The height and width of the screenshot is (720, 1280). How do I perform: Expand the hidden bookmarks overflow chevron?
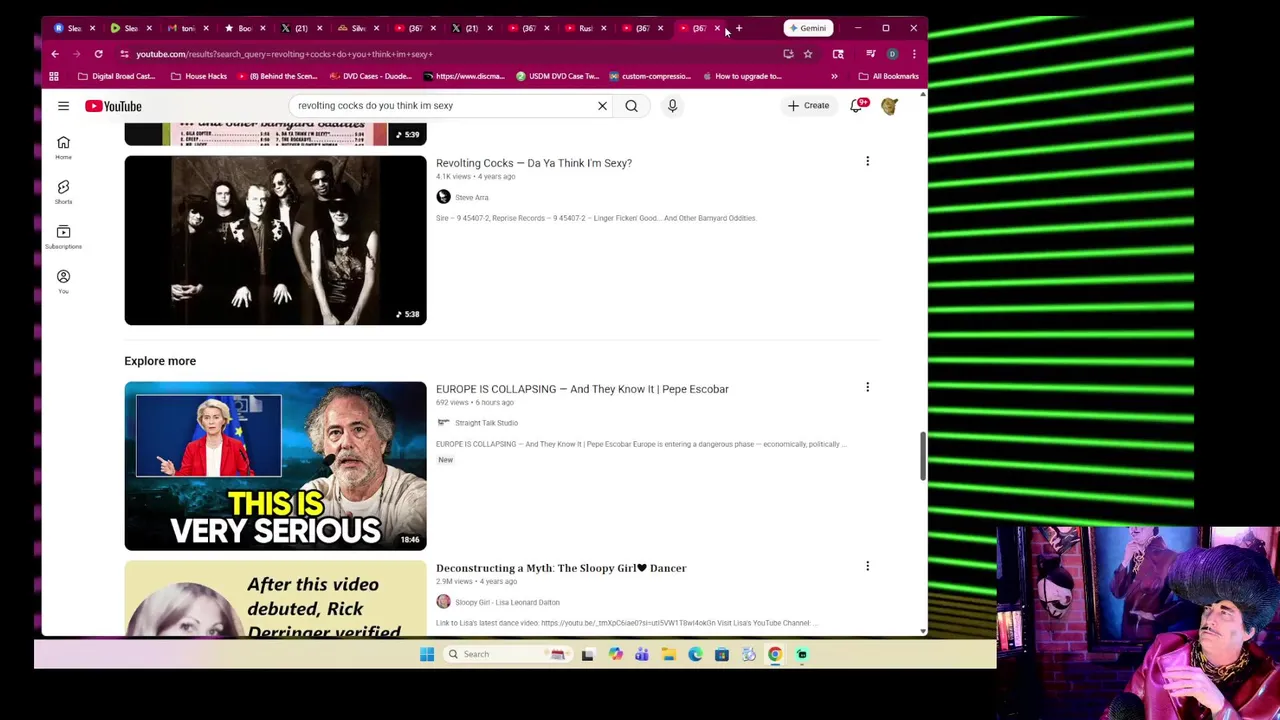pyautogui.click(x=834, y=76)
